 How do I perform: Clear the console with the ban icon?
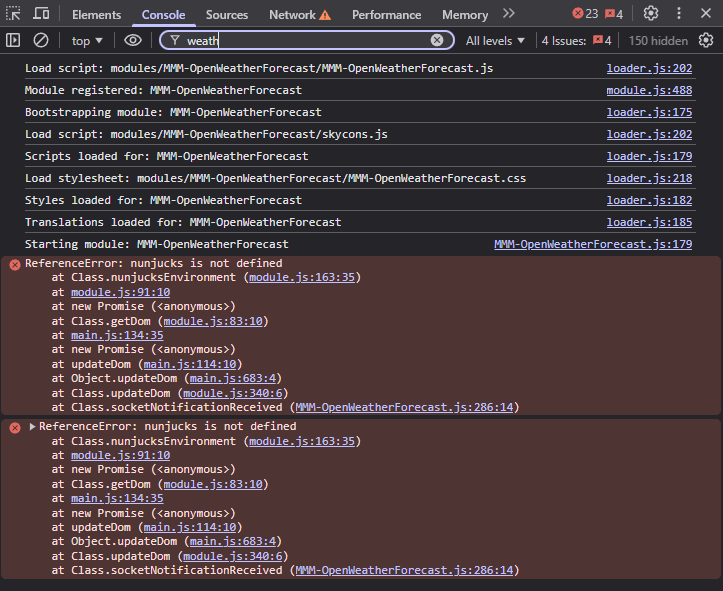[41, 40]
